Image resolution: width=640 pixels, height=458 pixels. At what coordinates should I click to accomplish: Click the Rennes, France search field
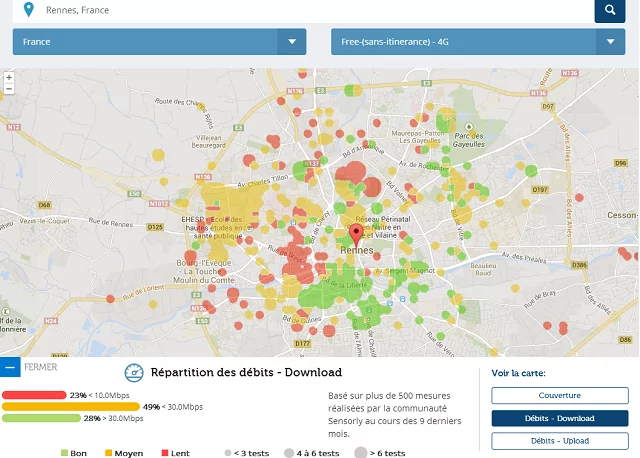[300, 10]
